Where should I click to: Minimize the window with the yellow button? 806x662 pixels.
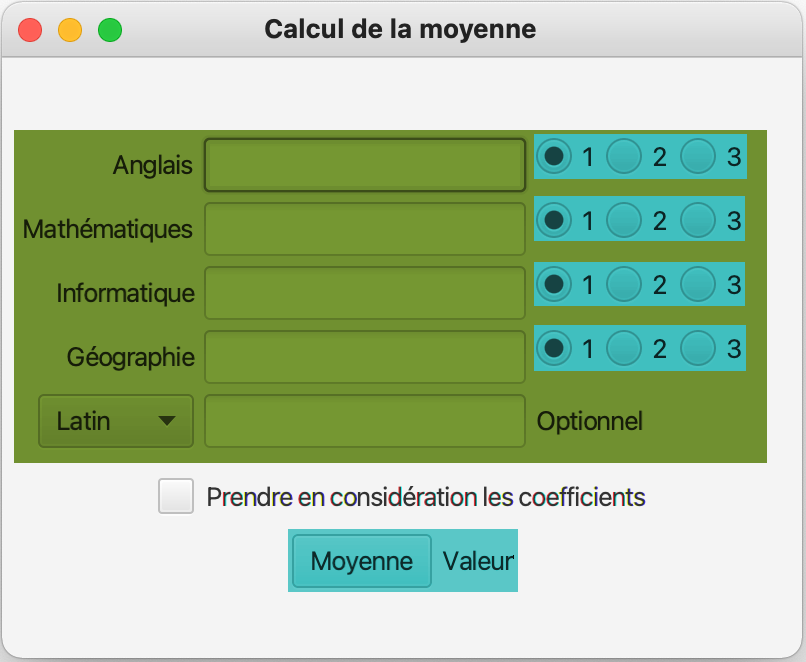[70, 30]
